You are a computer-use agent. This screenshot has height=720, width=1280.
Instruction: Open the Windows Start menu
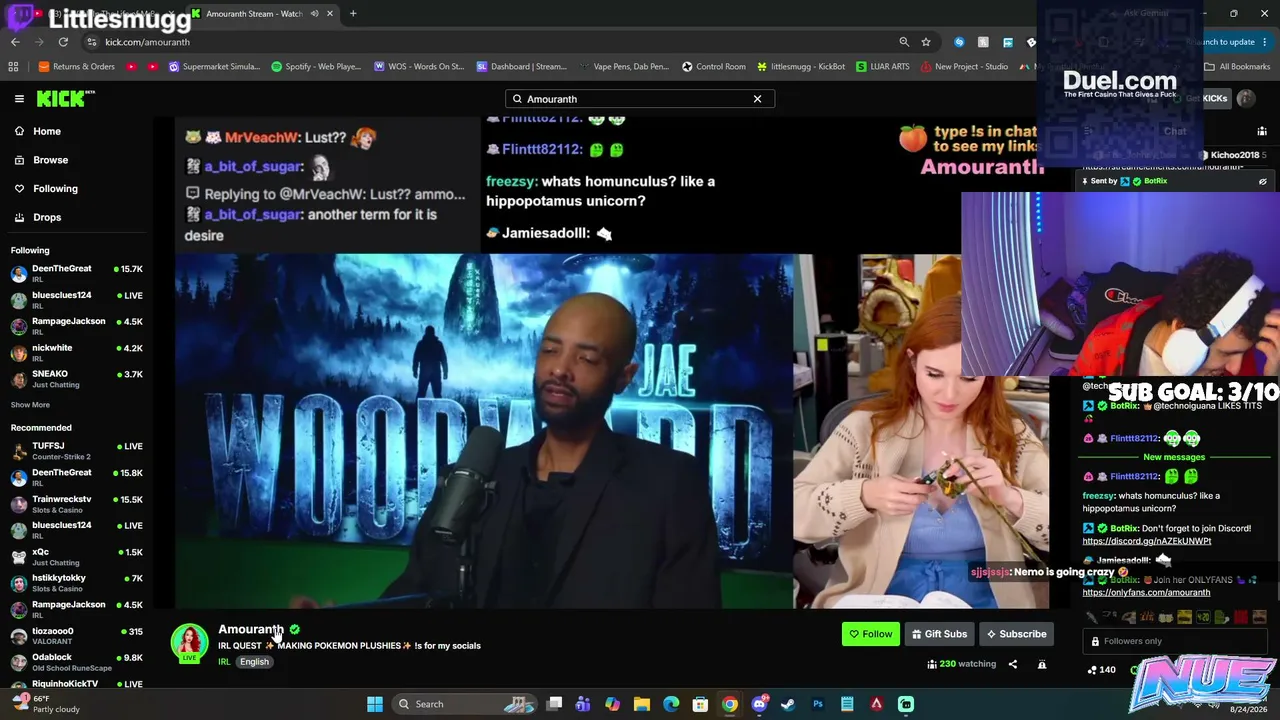[x=375, y=704]
